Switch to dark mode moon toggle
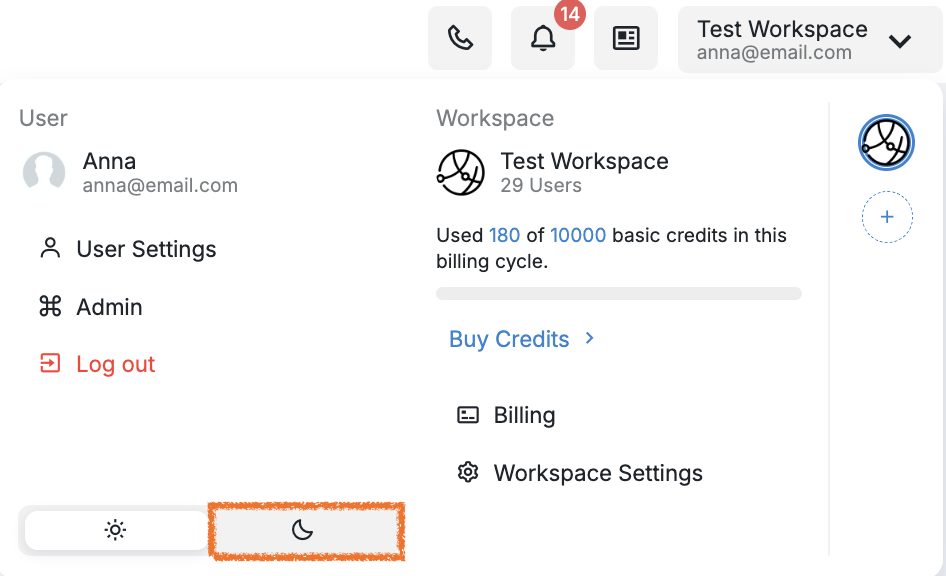Viewport: 946px width, 576px height. (x=306, y=531)
